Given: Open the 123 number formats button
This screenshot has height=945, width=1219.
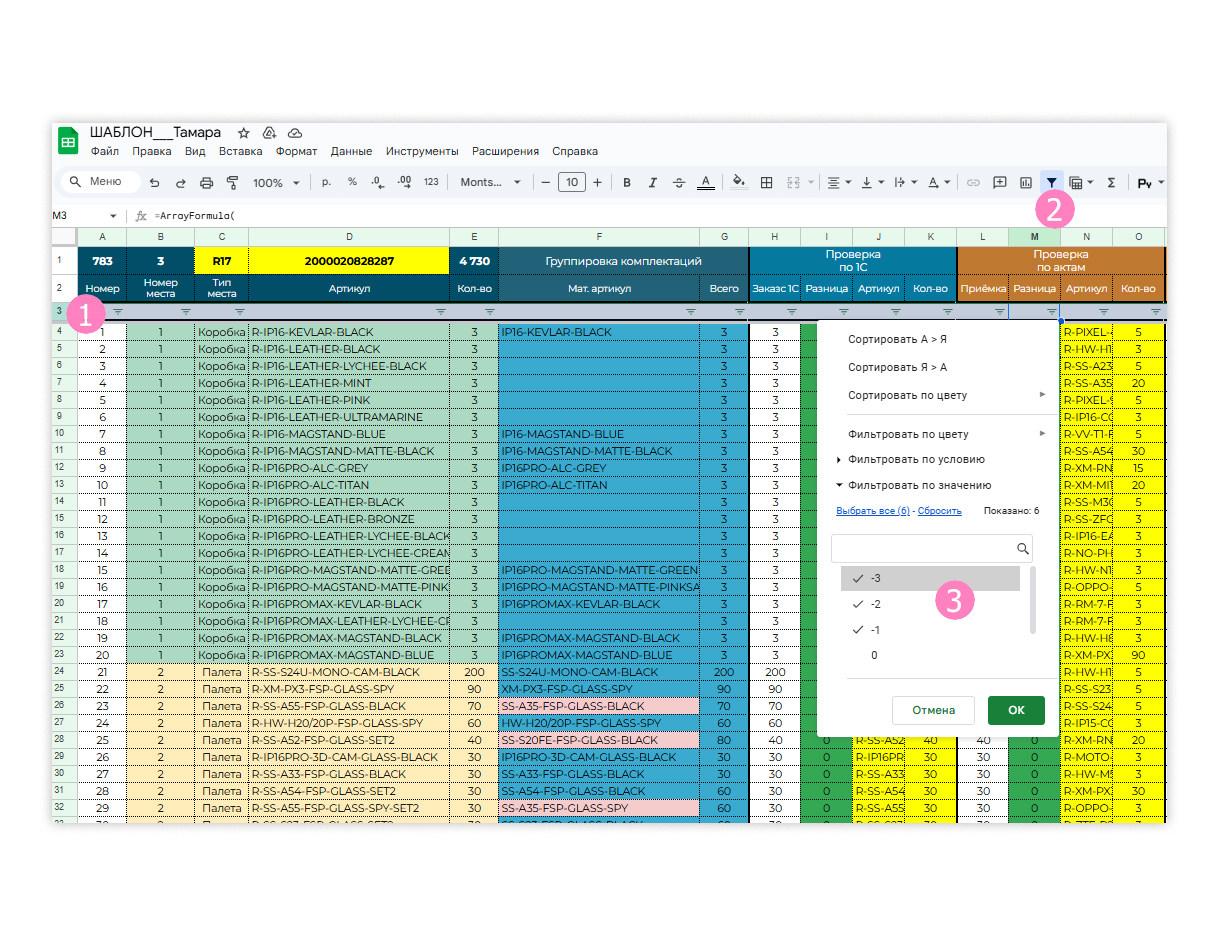Looking at the screenshot, I should pyautogui.click(x=431, y=182).
